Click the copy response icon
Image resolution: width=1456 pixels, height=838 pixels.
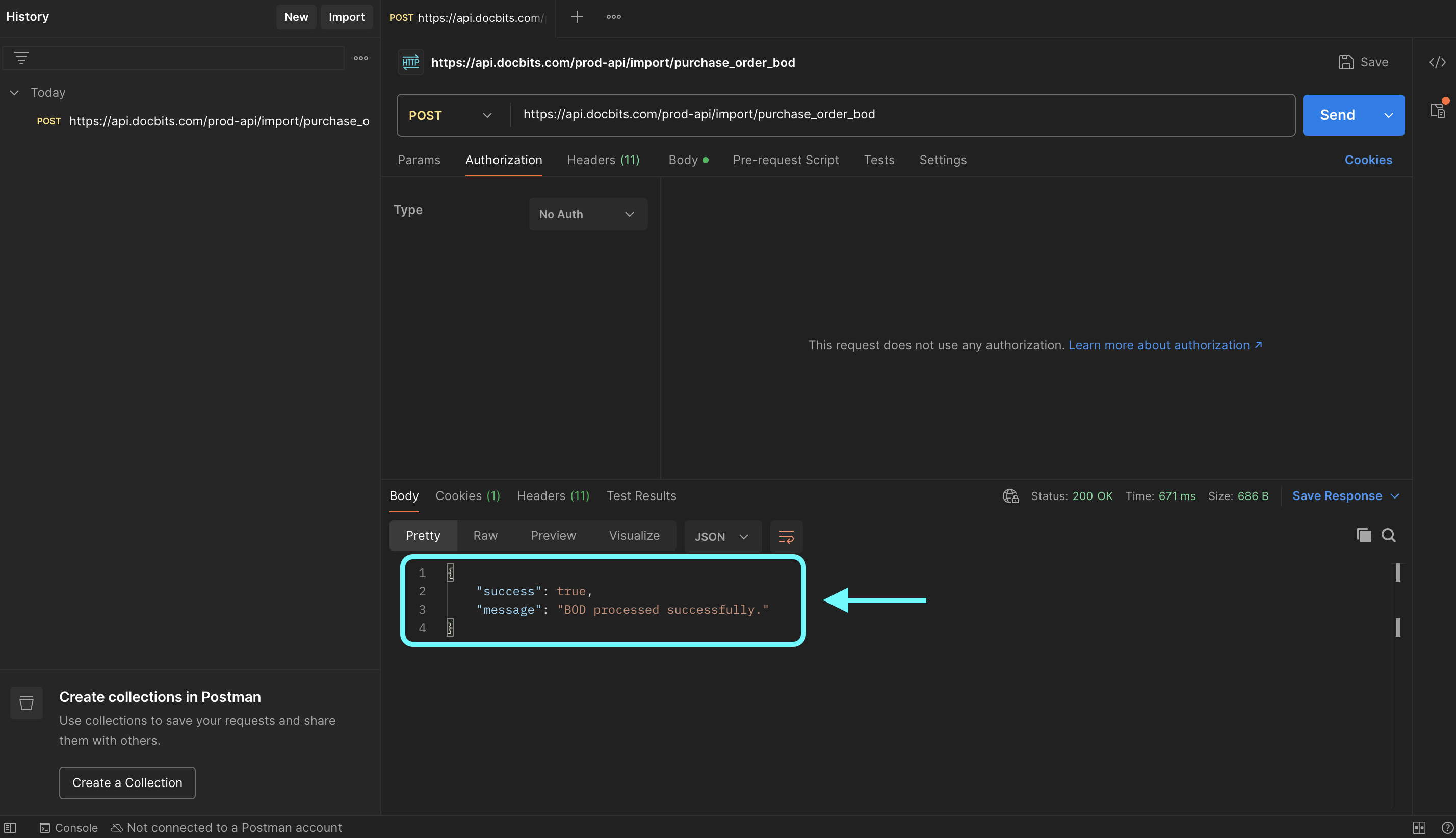[x=1363, y=535]
